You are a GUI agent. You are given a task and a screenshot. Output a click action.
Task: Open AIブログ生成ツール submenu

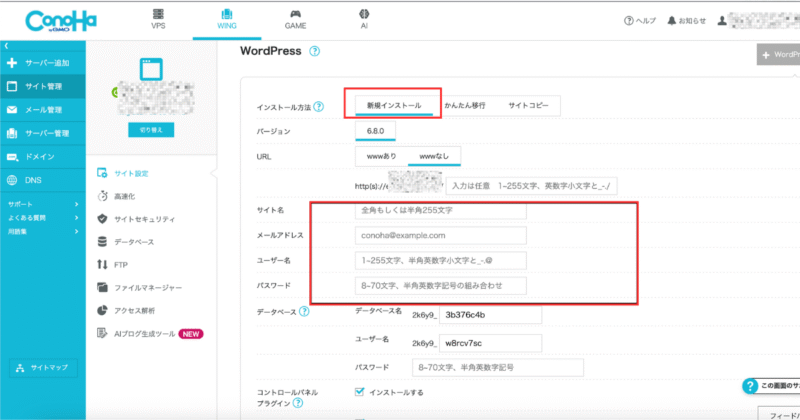150,334
